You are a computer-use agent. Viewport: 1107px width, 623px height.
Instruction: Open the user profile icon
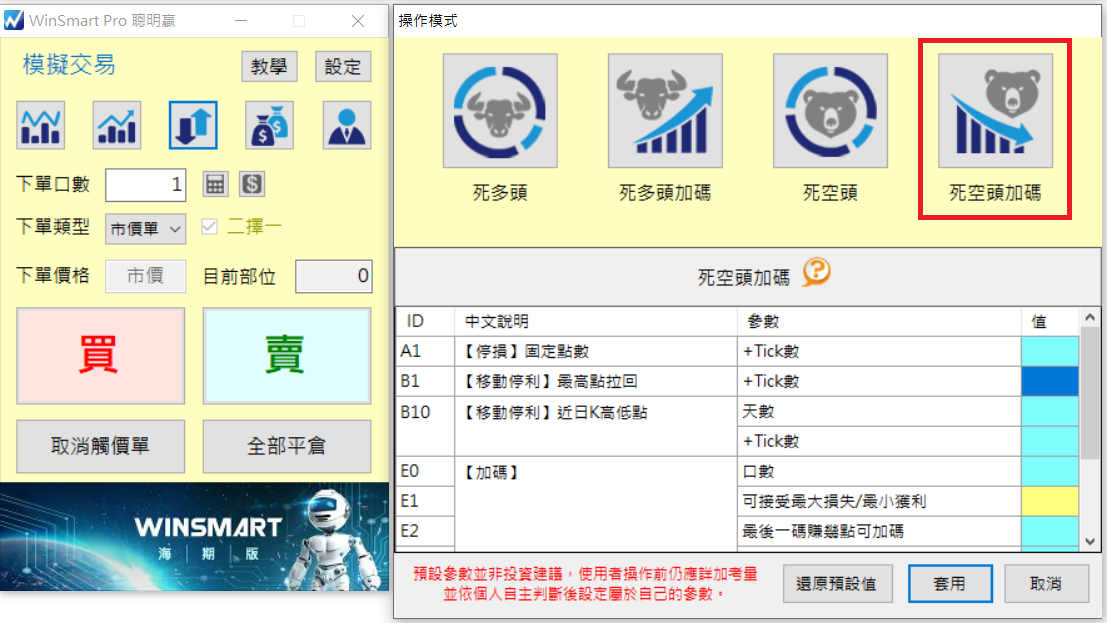(347, 126)
